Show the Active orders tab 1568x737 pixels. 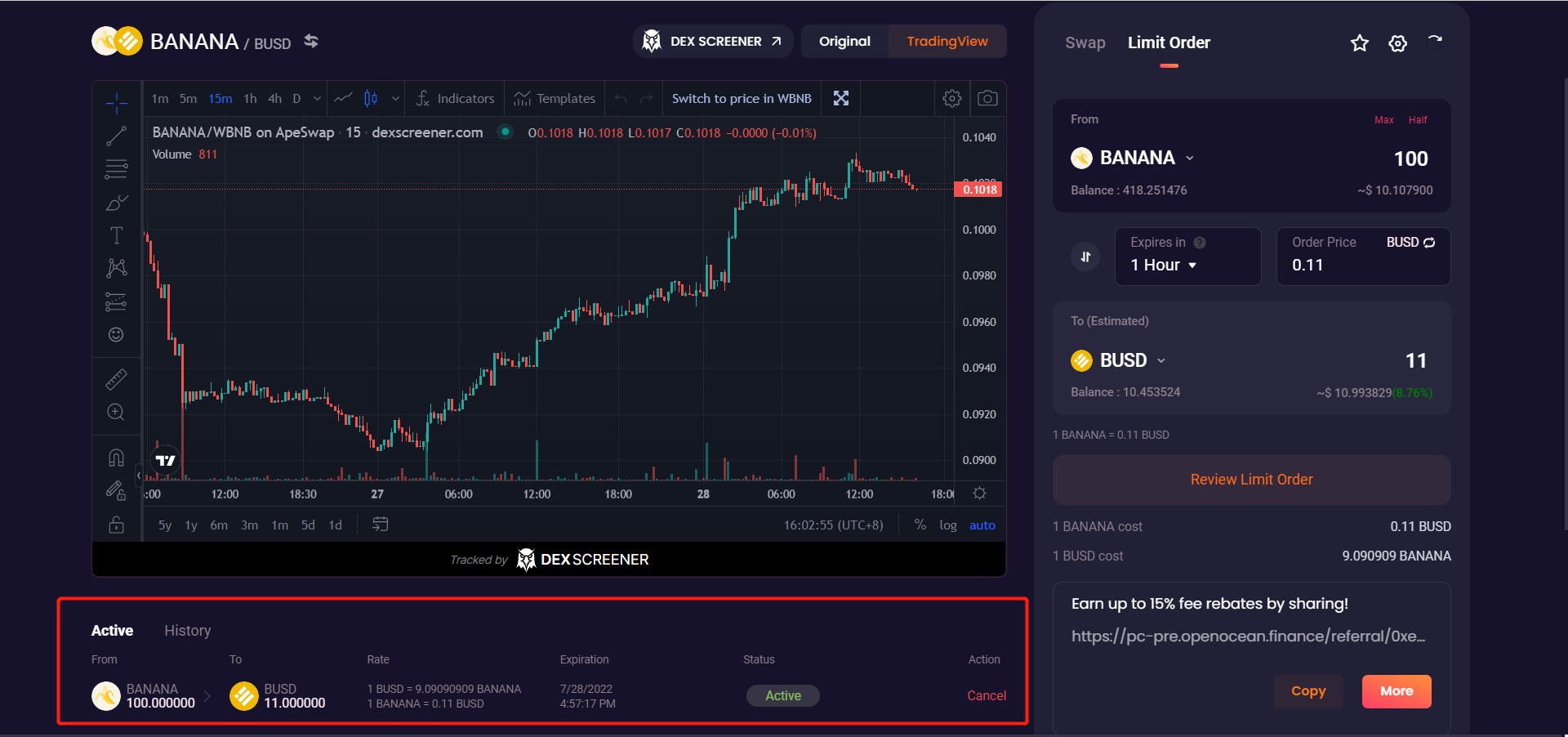point(112,631)
